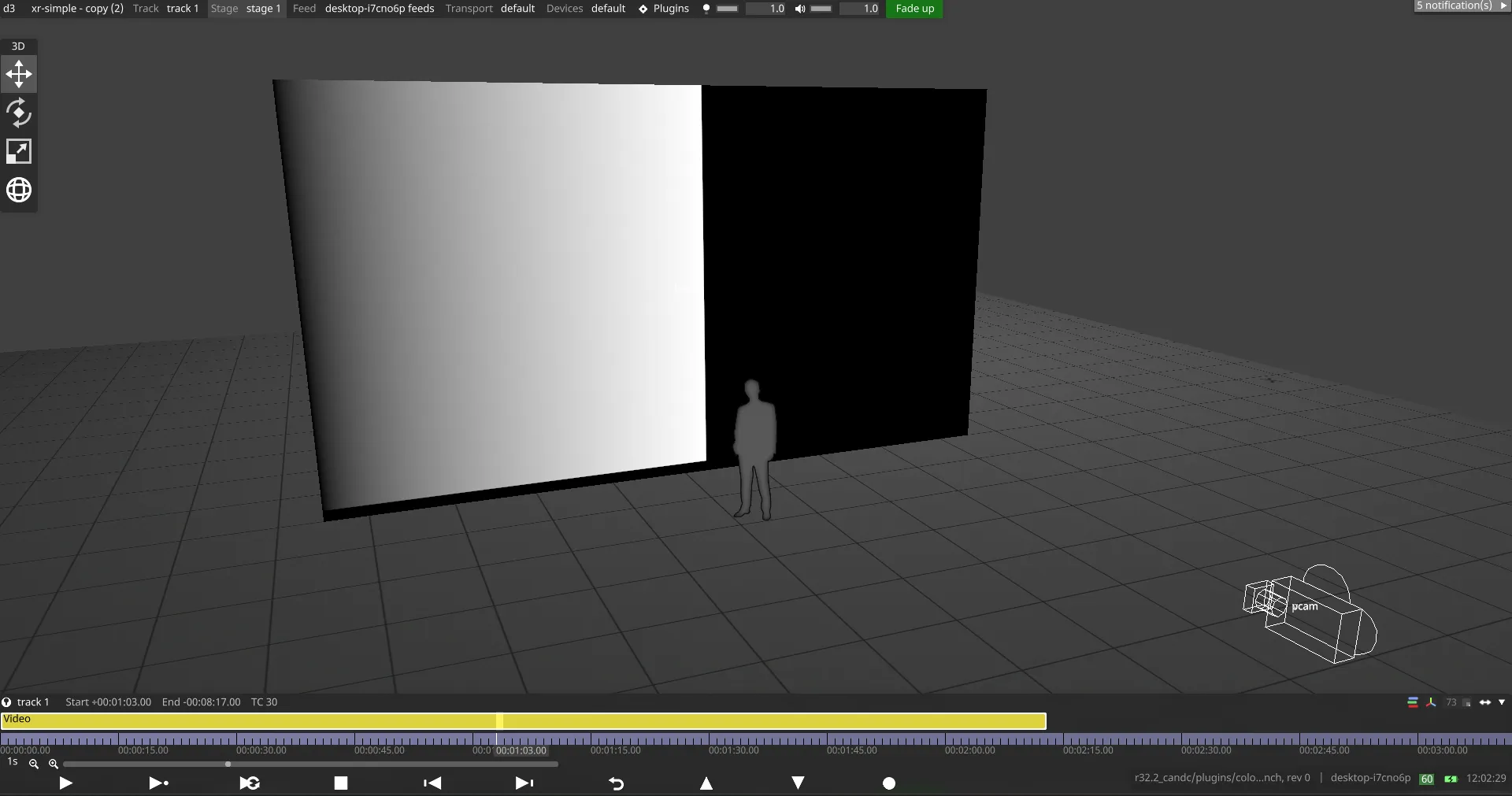Toggle the loop section playback icon
The width and height of the screenshot is (1512, 796).
pos(250,783)
